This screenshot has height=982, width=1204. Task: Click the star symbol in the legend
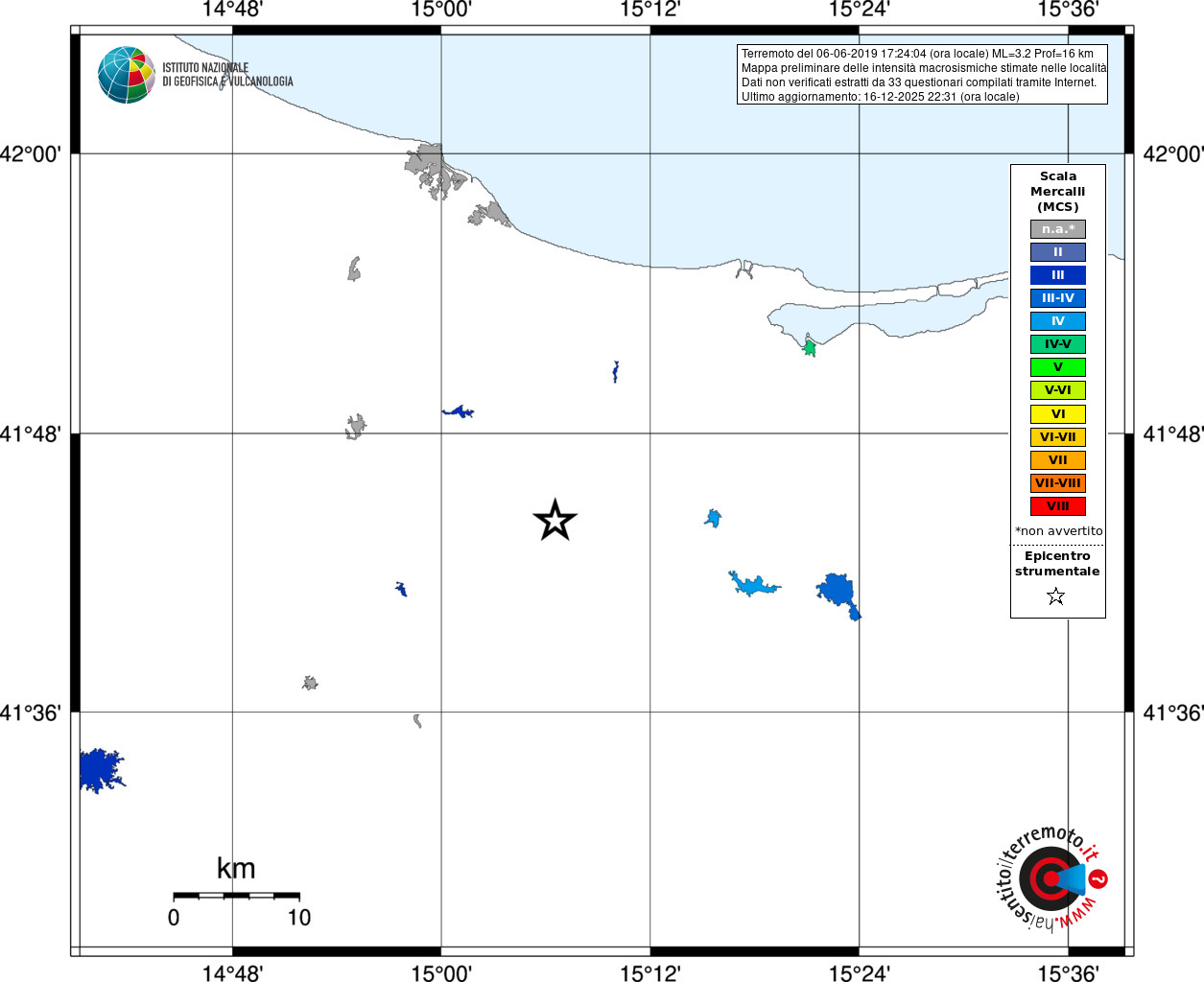(x=1056, y=596)
